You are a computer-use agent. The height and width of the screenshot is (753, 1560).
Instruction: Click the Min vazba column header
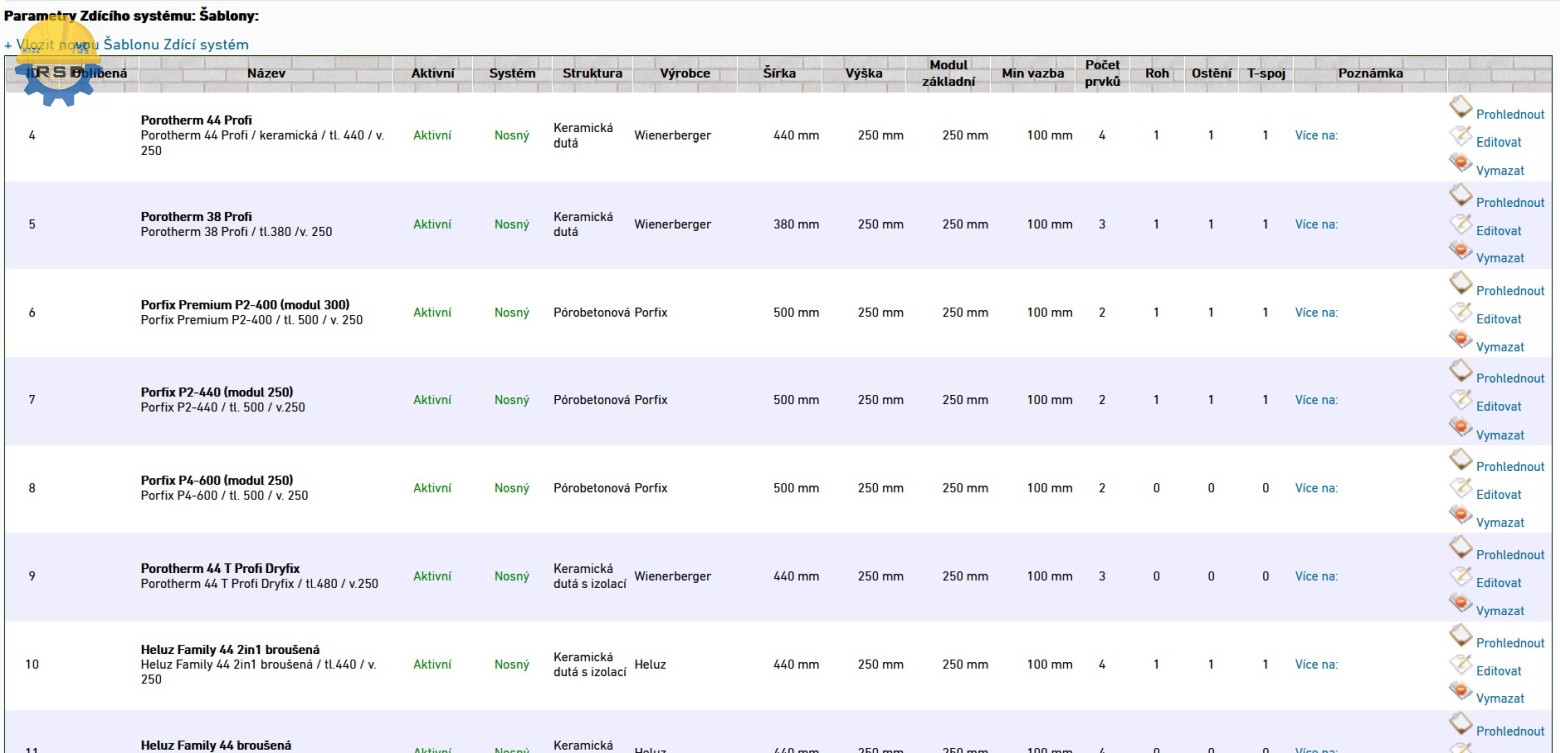(1033, 73)
